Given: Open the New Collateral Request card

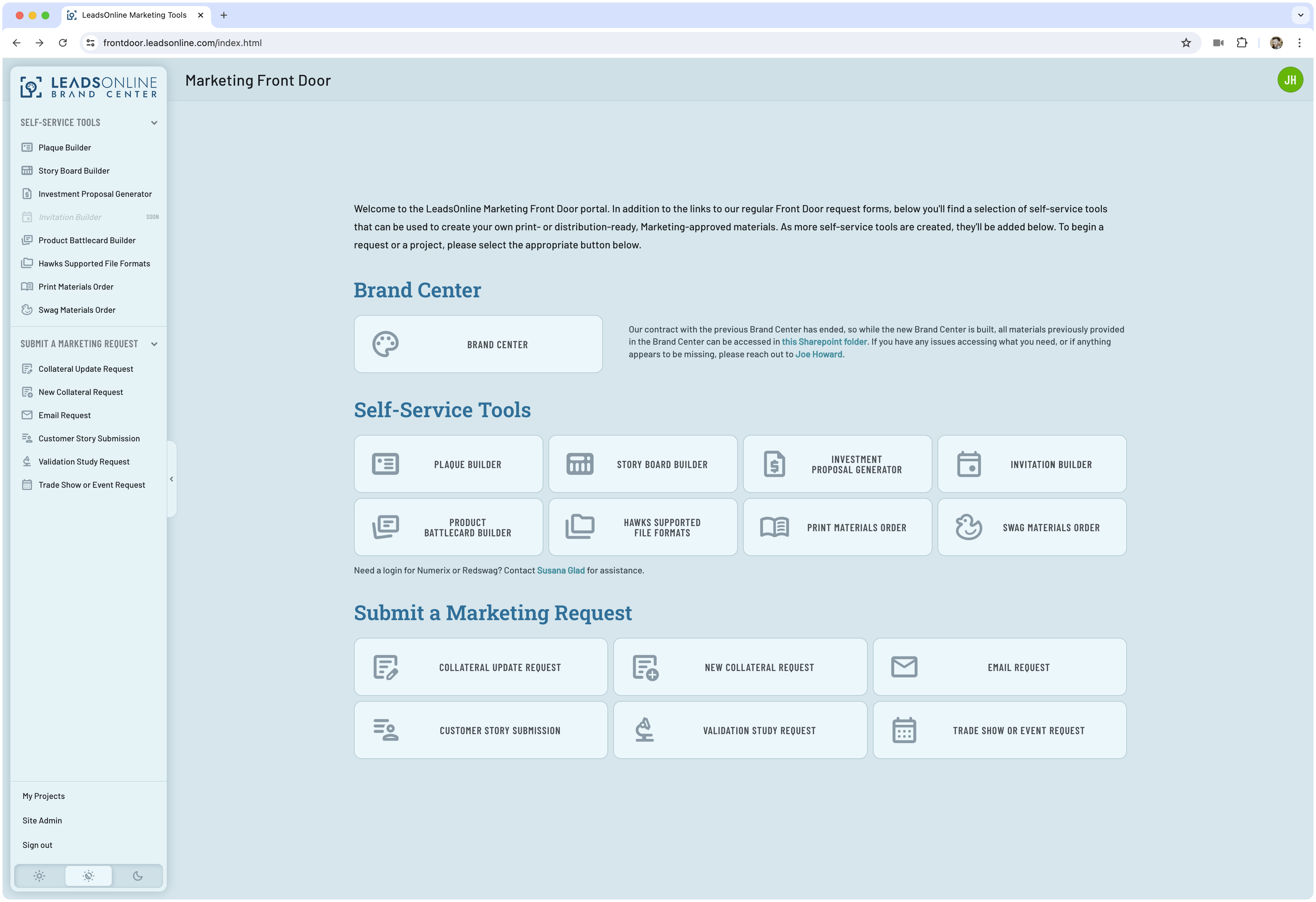Looking at the screenshot, I should [740, 667].
